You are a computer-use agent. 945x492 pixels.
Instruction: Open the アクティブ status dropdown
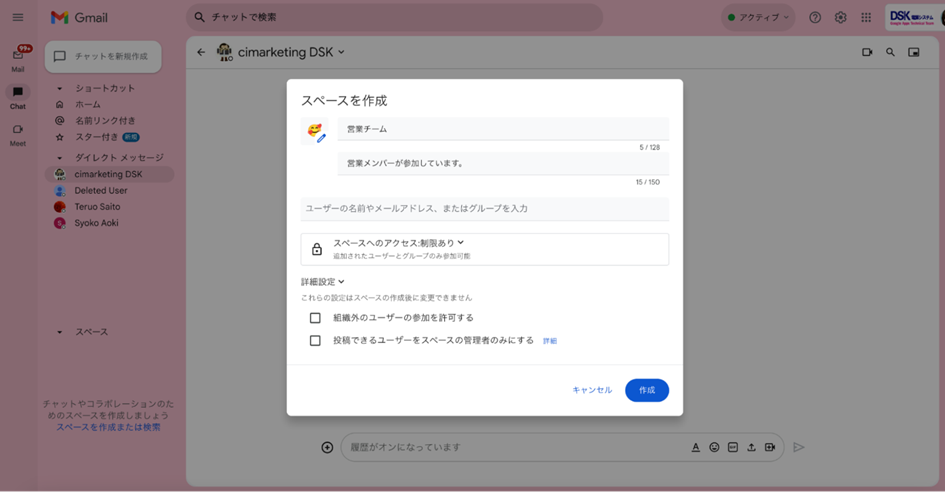(x=759, y=18)
